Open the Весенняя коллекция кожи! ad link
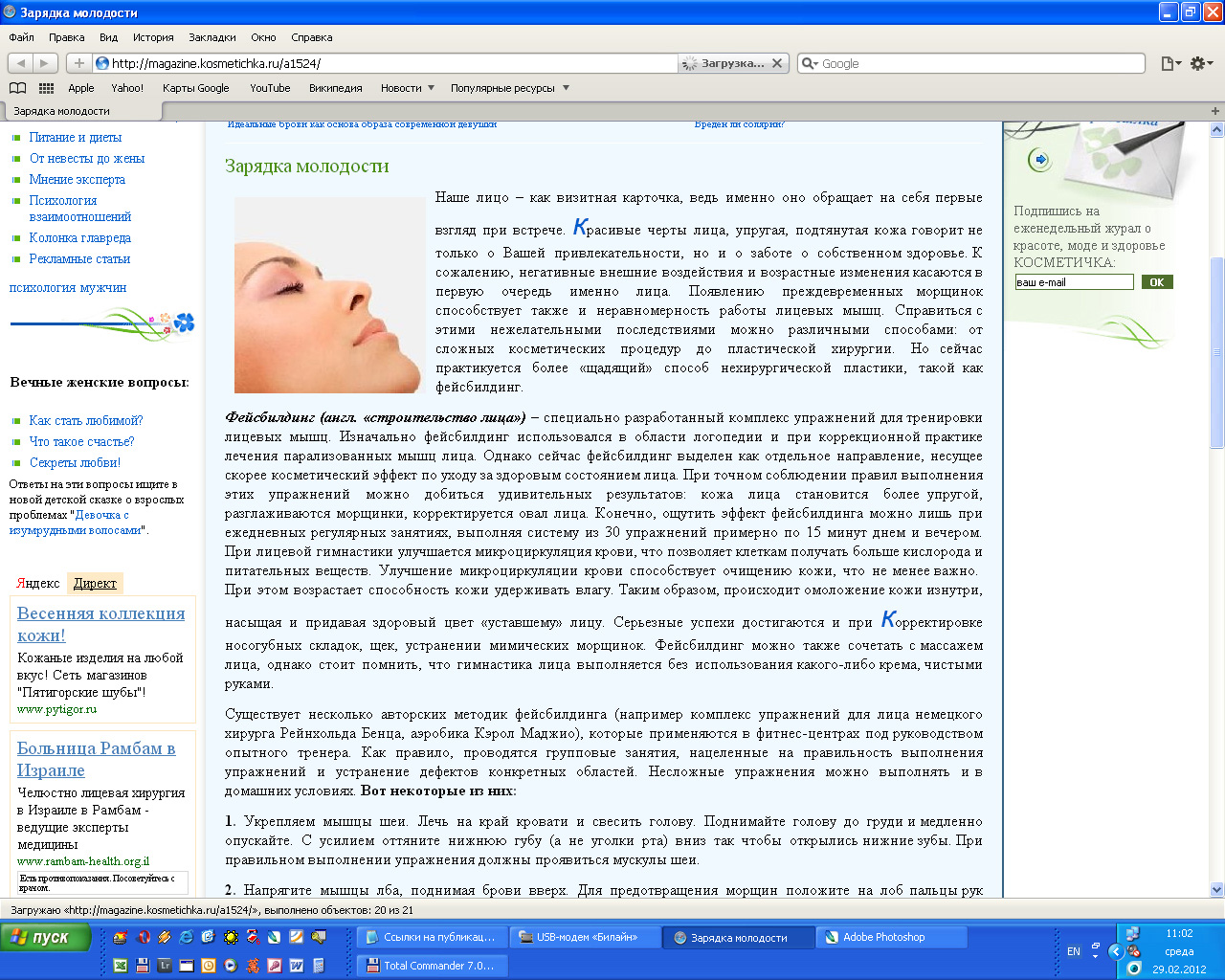The width and height of the screenshot is (1225, 980). pos(100,624)
